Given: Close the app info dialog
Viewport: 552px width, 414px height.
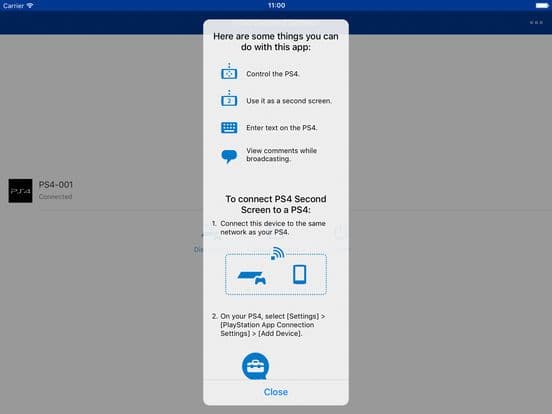Looking at the screenshot, I should (276, 392).
